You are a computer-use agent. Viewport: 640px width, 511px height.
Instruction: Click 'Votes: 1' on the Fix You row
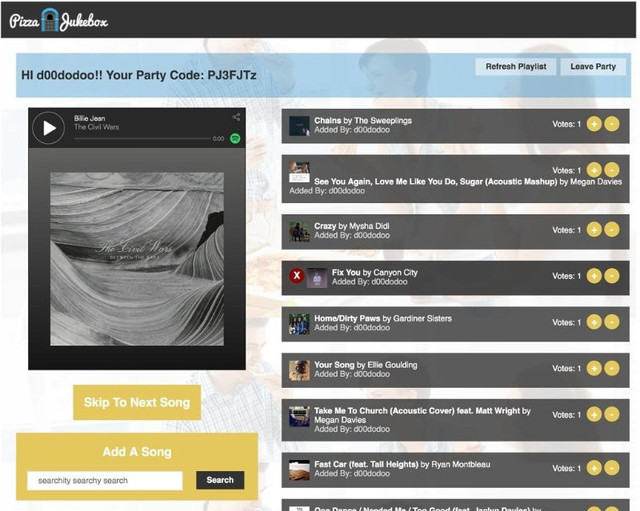(x=567, y=276)
